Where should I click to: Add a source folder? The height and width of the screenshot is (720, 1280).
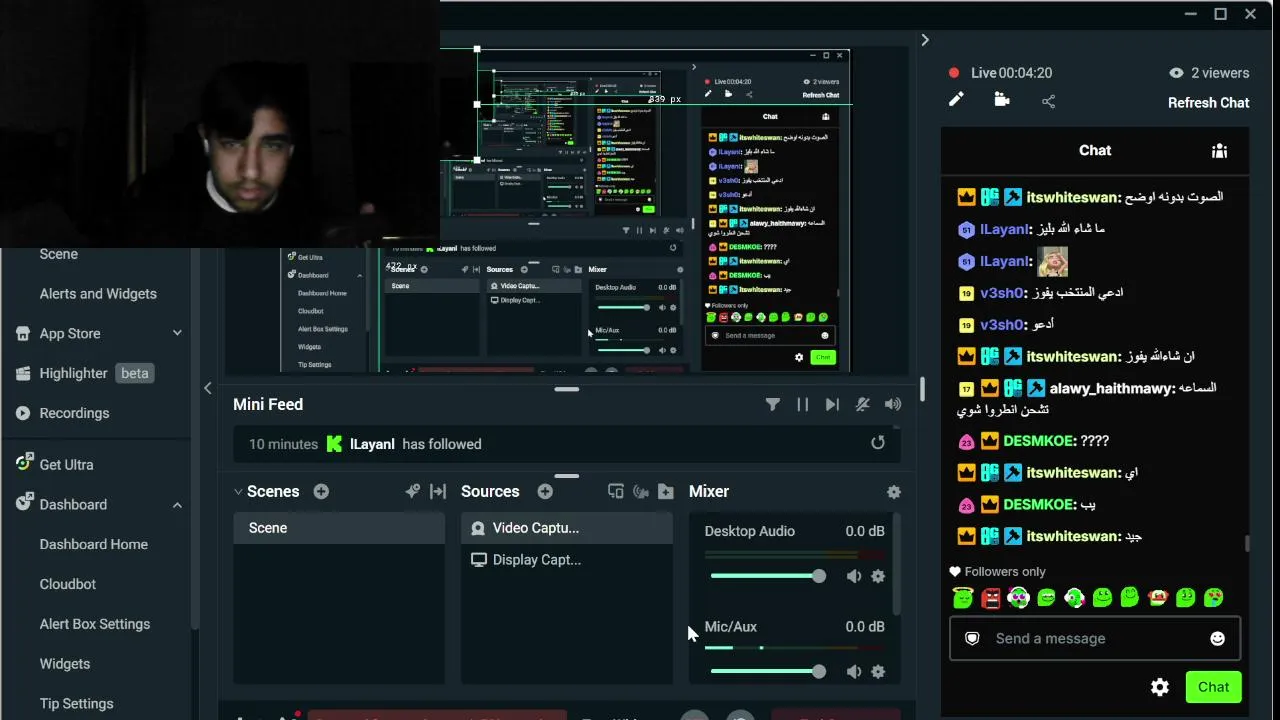(666, 491)
